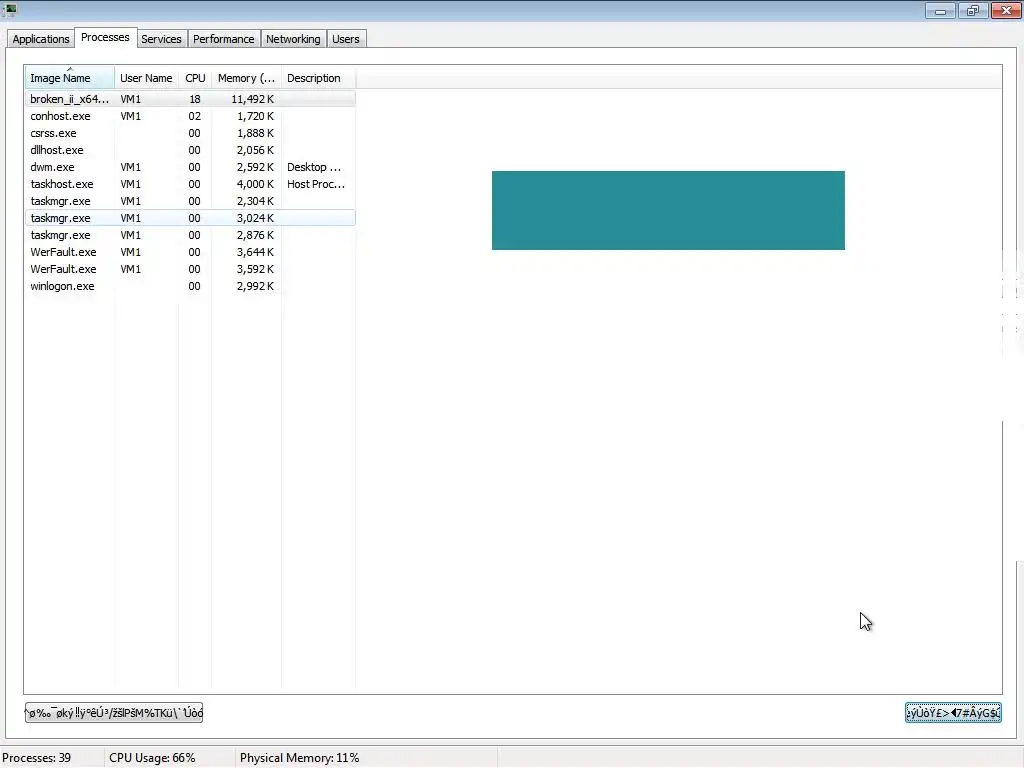Close the Task Manager window
Screen dimensions: 1024x768
pyautogui.click(x=1006, y=10)
